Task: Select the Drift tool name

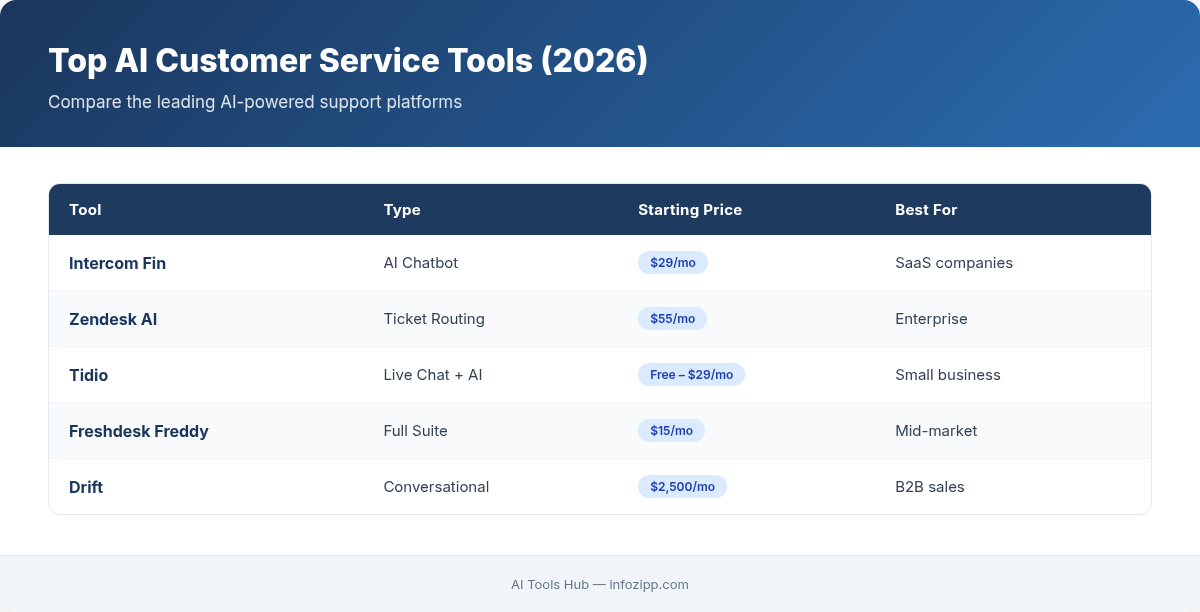Action: click(x=86, y=487)
